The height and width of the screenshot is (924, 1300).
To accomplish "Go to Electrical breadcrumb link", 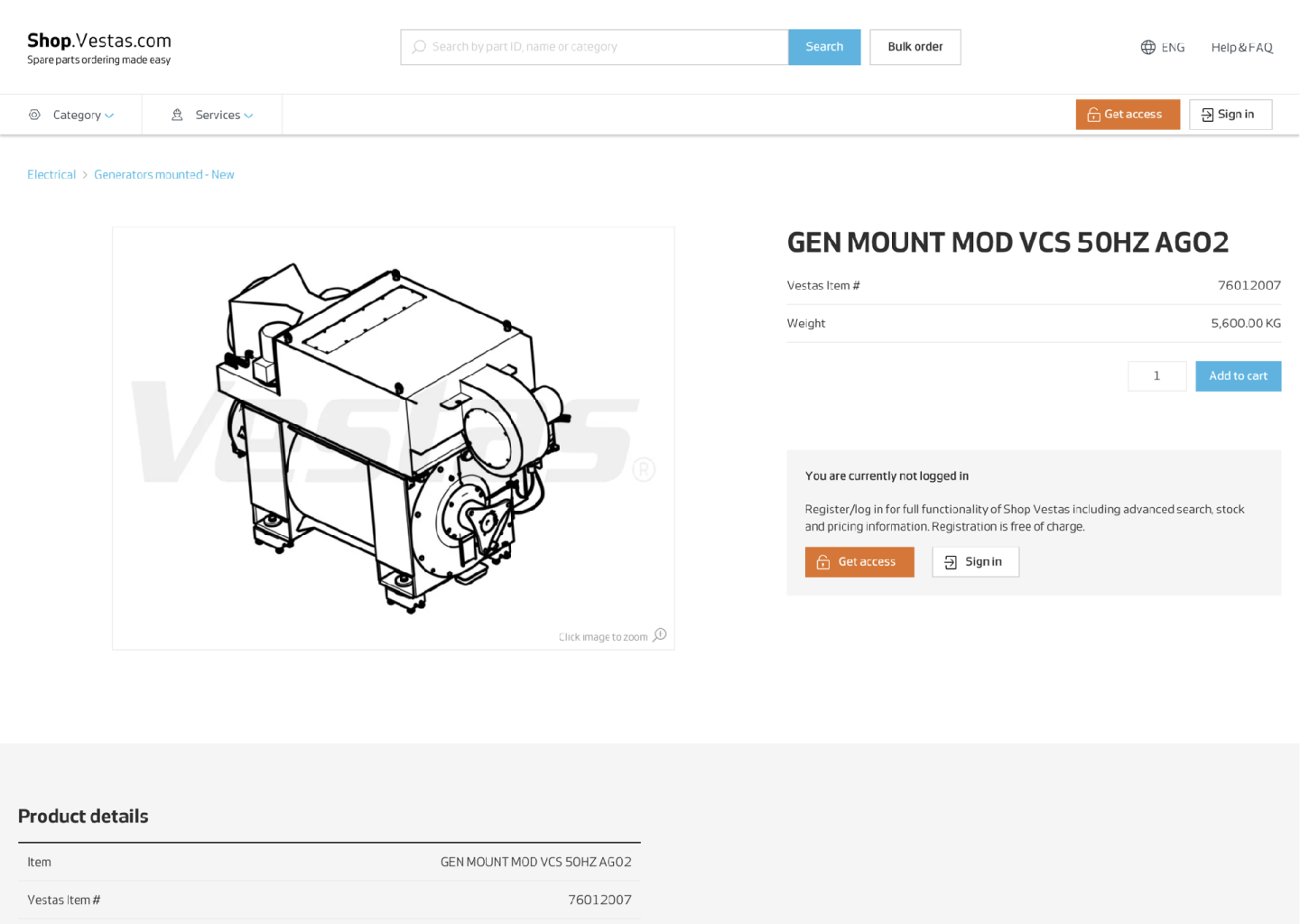I will 51,175.
